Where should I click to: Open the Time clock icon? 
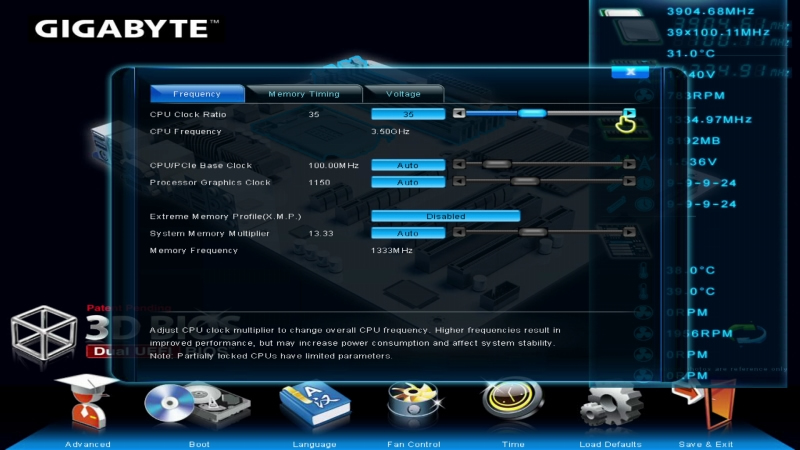pyautogui.click(x=513, y=401)
